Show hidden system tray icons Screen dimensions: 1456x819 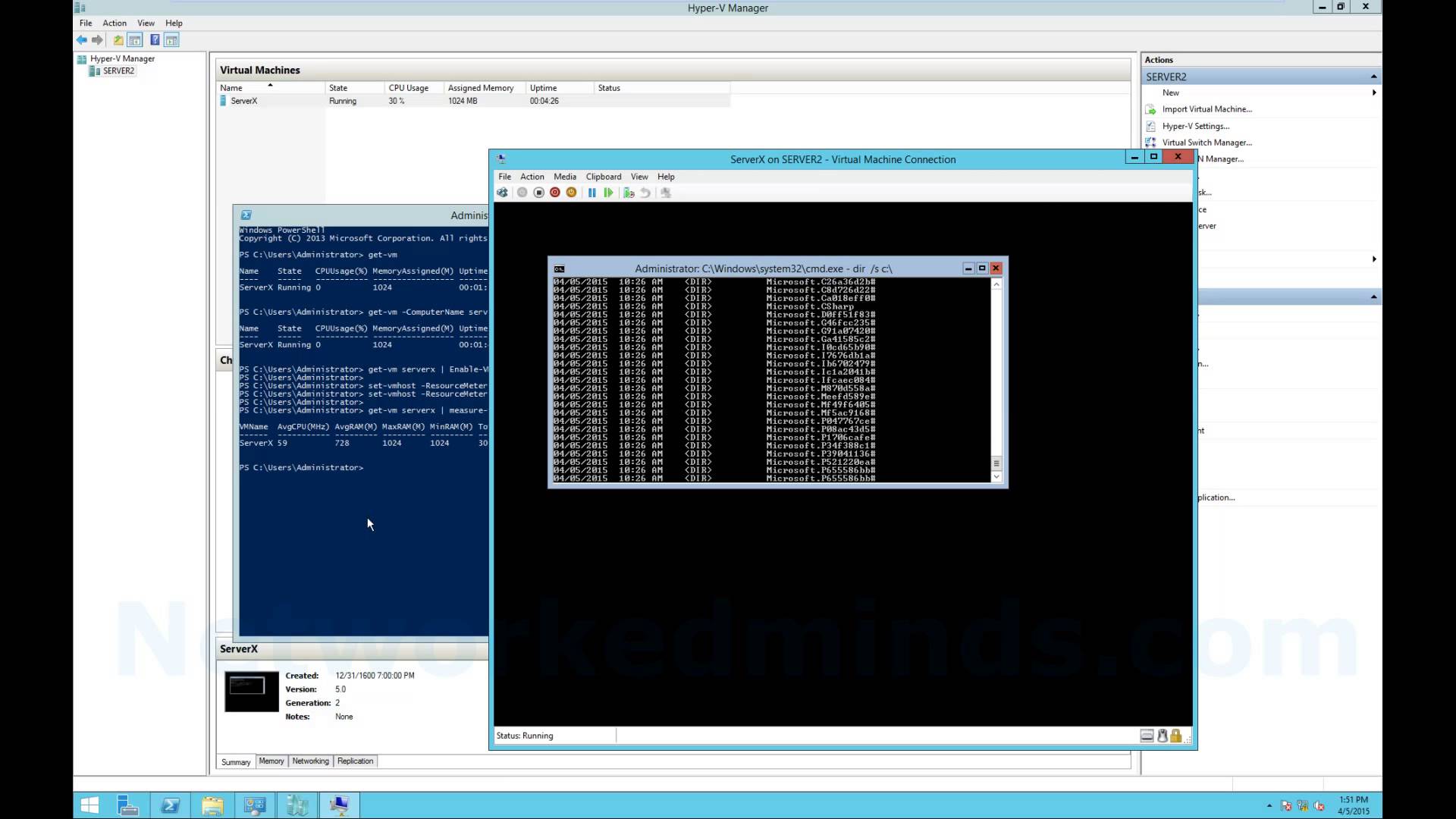coord(1269,806)
